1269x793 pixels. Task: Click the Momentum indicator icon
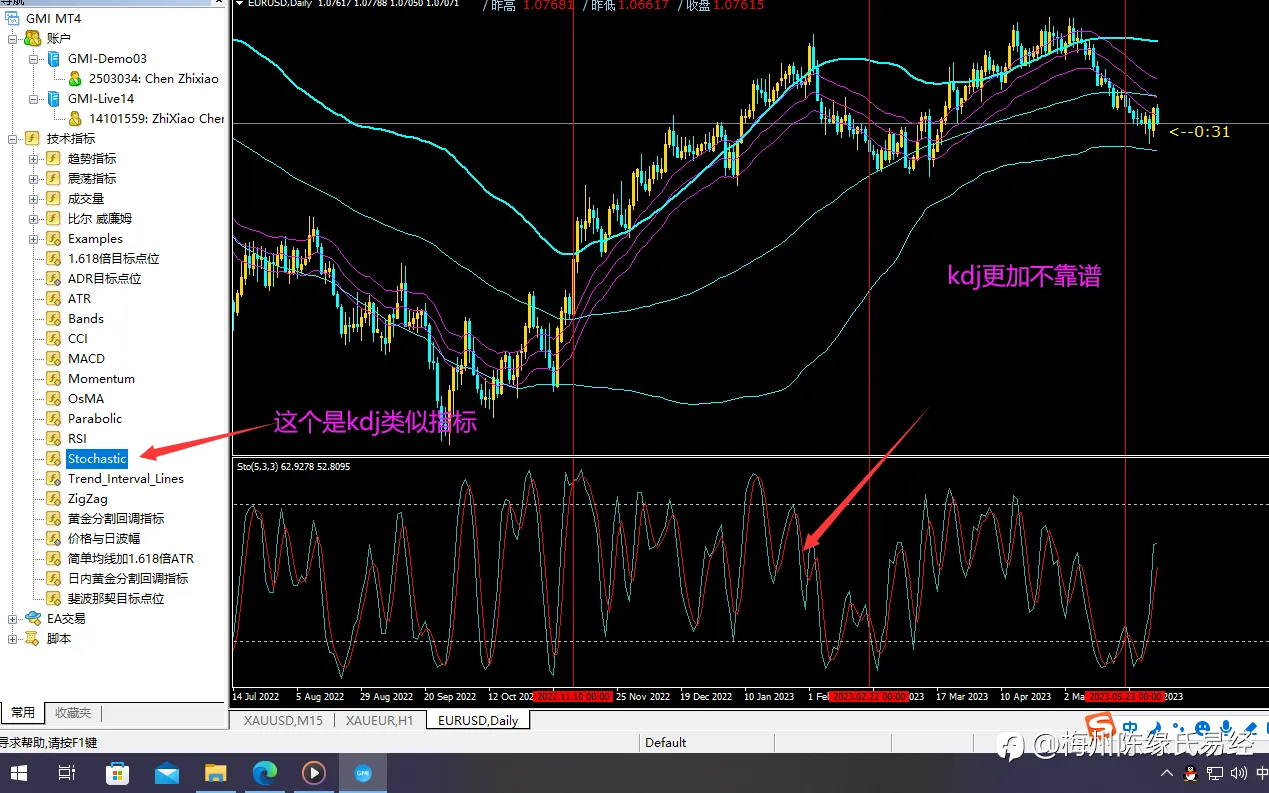coord(53,378)
